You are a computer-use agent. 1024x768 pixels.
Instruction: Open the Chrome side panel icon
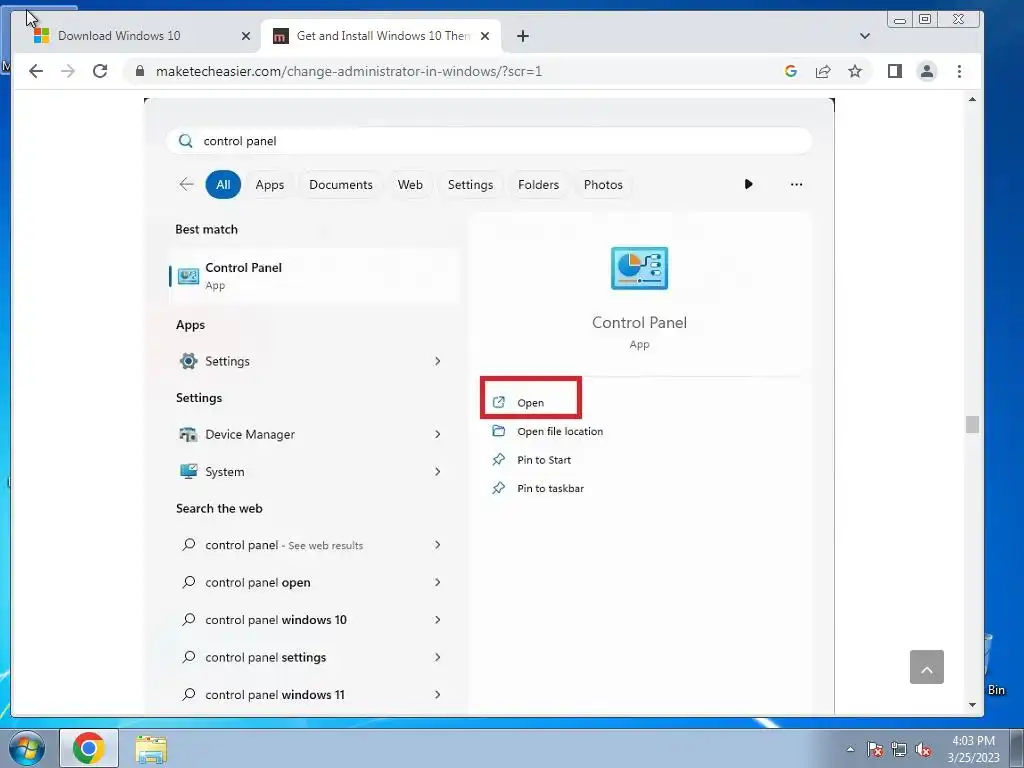[895, 71]
